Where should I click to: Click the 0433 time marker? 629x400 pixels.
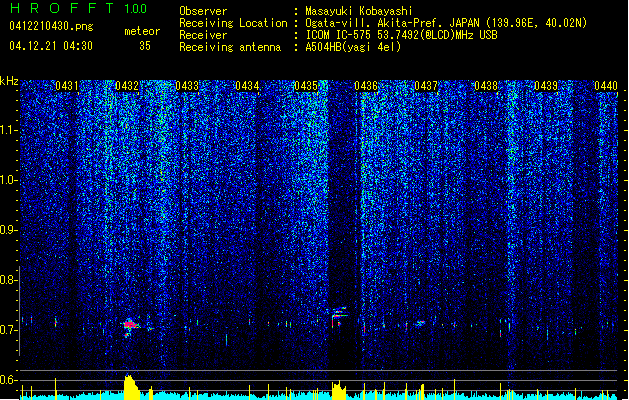[187, 86]
